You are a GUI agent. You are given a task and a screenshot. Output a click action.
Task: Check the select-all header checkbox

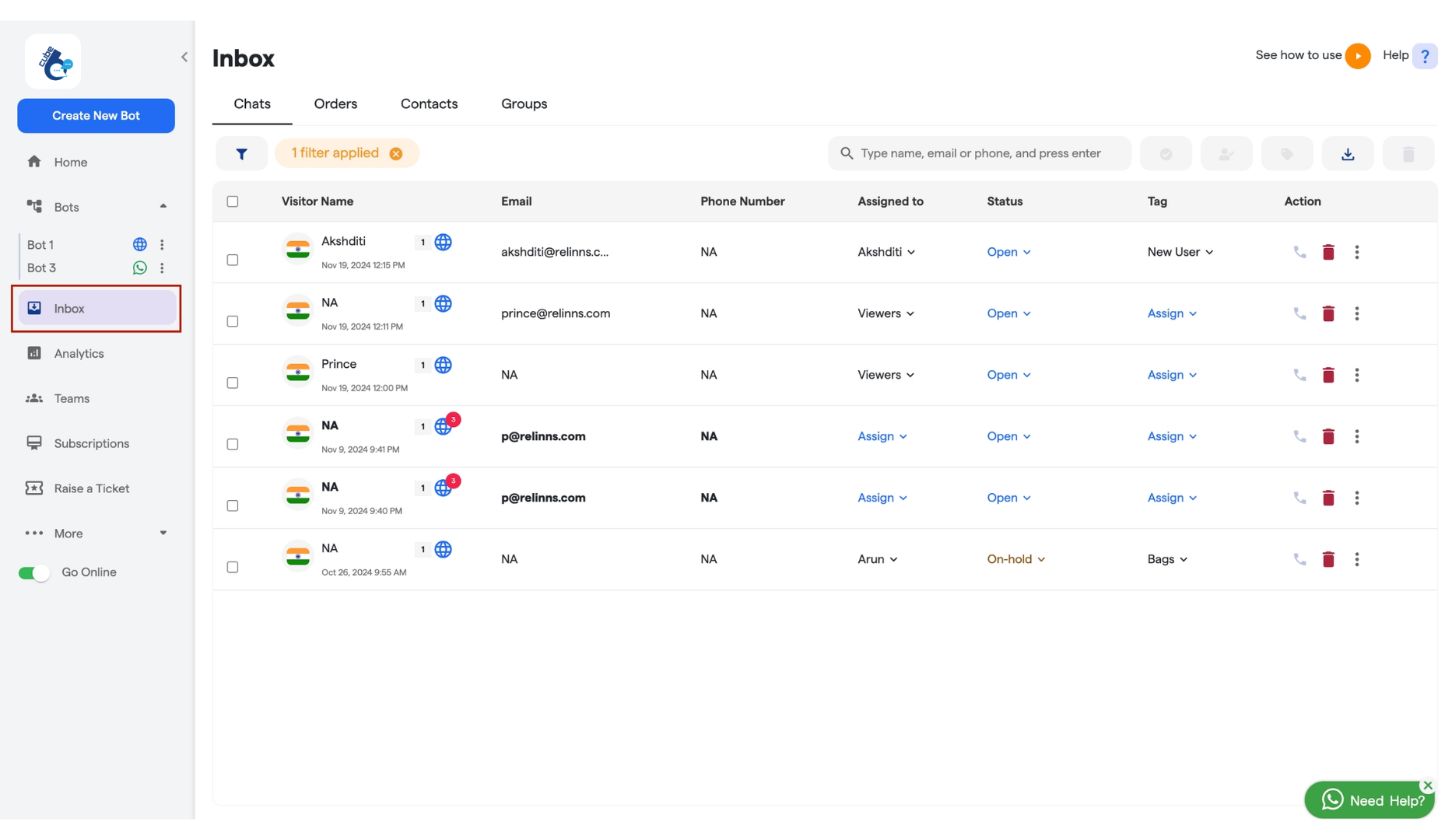tap(233, 201)
